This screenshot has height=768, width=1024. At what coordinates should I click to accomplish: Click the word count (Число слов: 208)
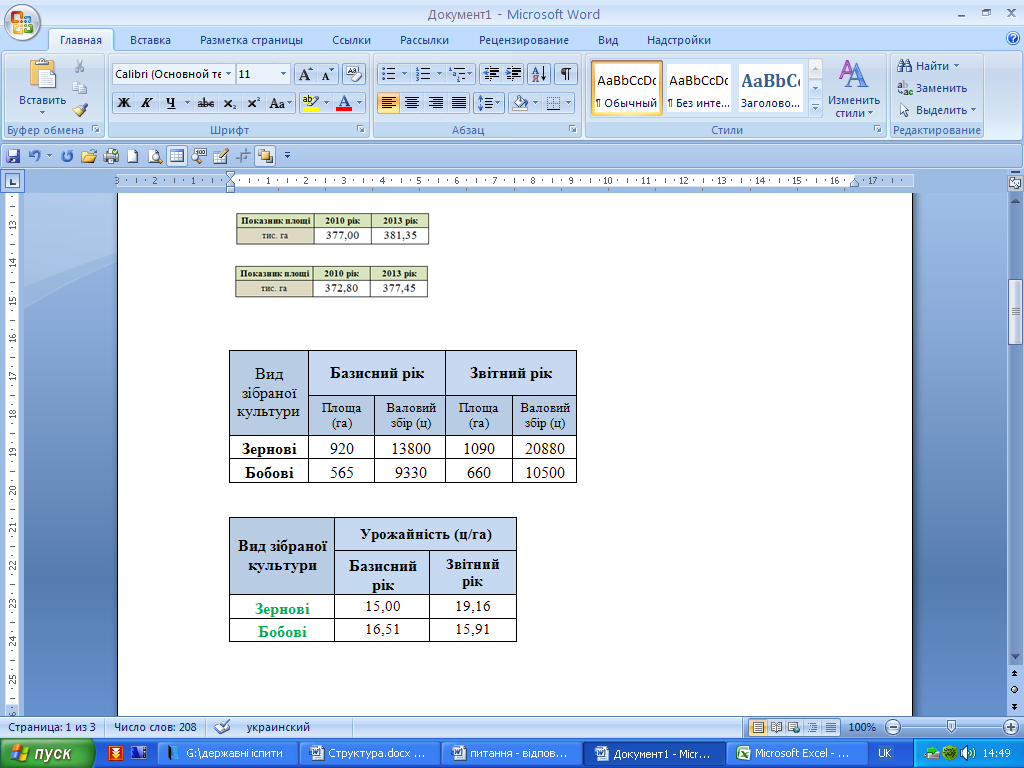(155, 727)
